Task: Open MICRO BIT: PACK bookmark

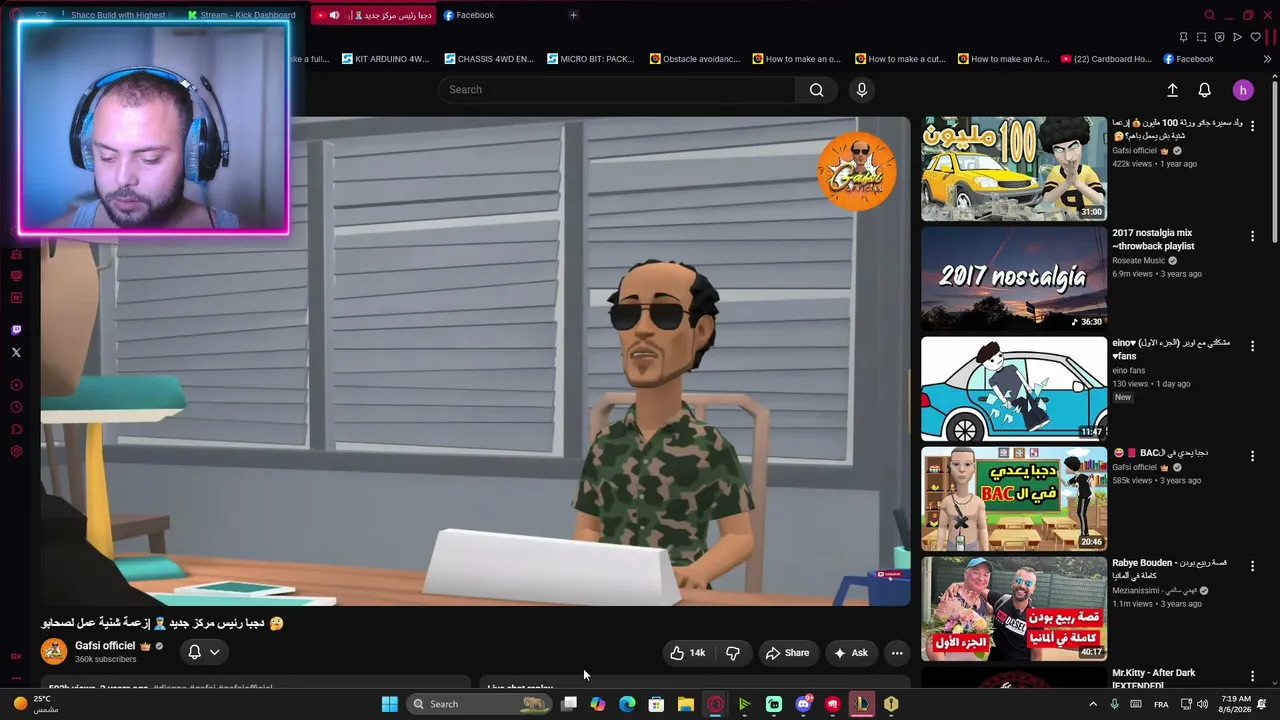Action: point(591,59)
